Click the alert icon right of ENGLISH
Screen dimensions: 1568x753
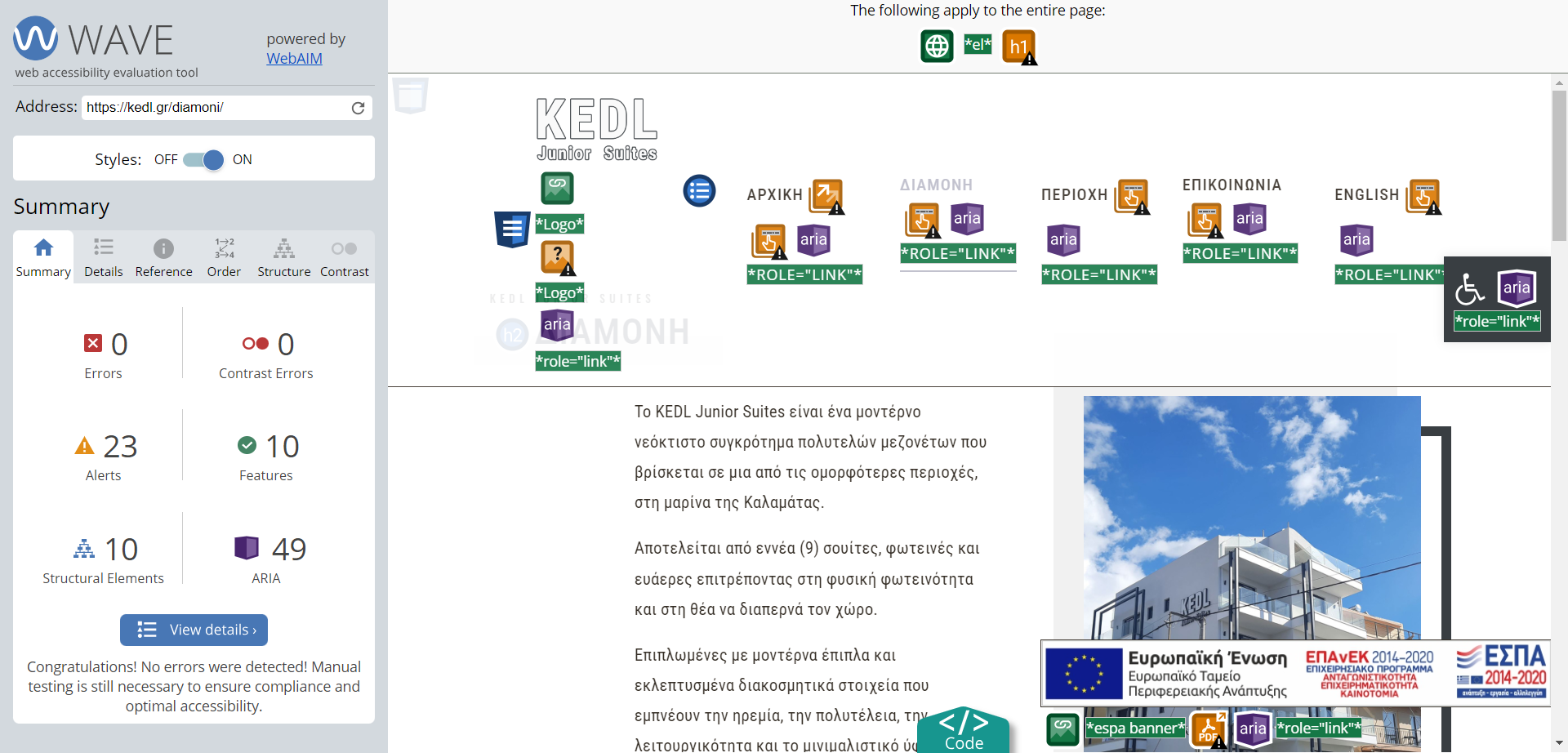tap(1424, 197)
